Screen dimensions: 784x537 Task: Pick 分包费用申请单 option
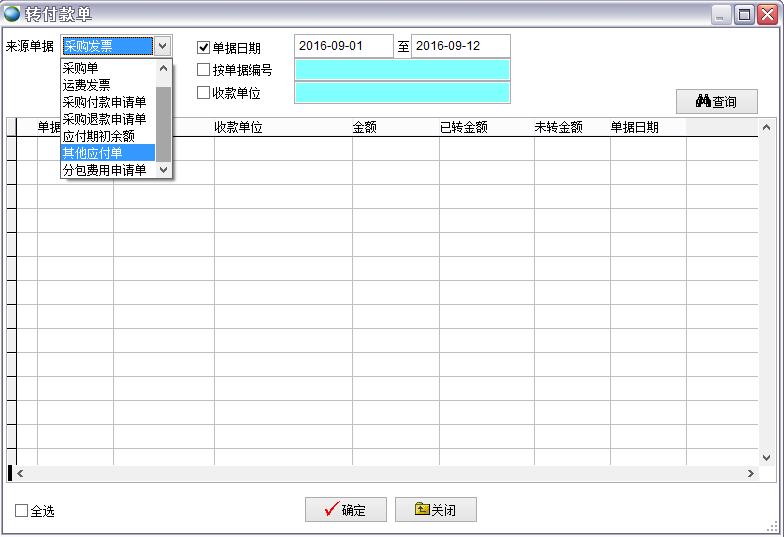click(105, 170)
